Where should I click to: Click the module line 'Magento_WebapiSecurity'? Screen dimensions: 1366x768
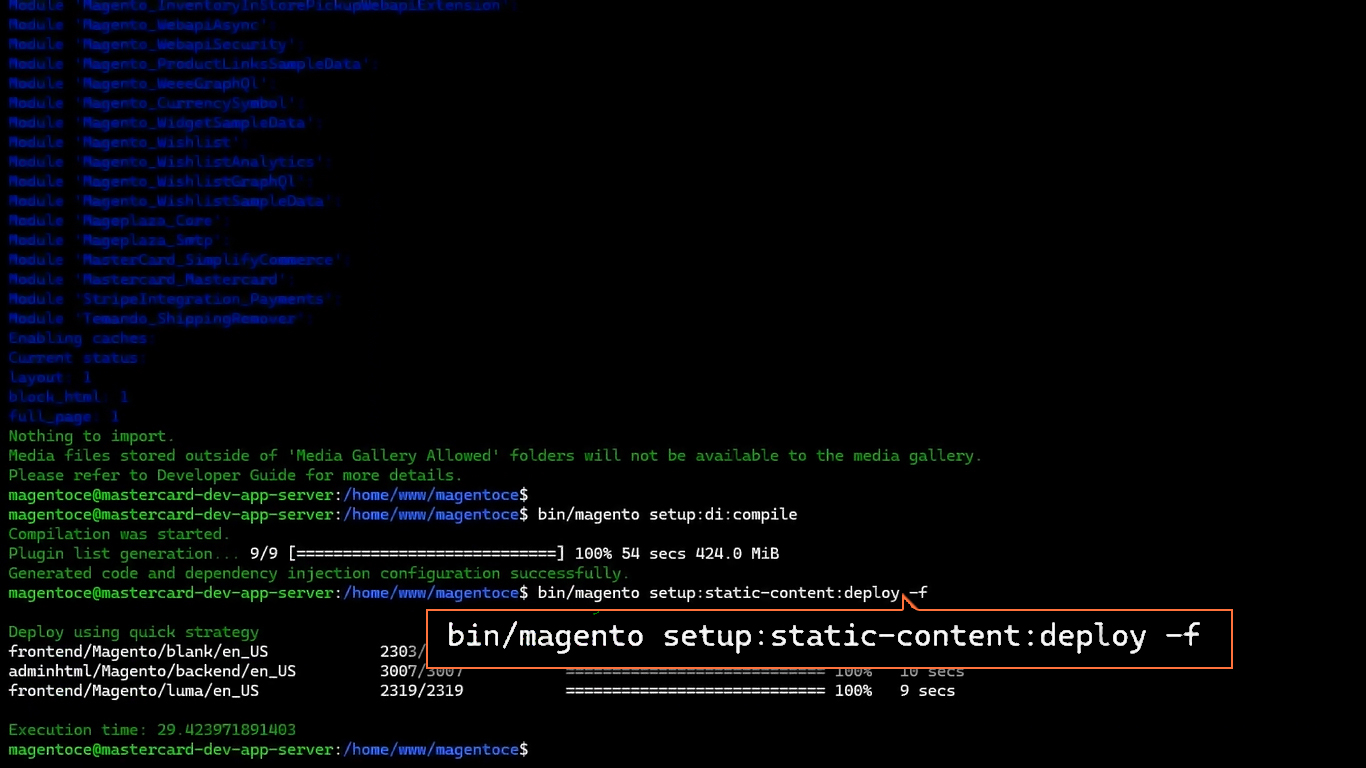156,45
